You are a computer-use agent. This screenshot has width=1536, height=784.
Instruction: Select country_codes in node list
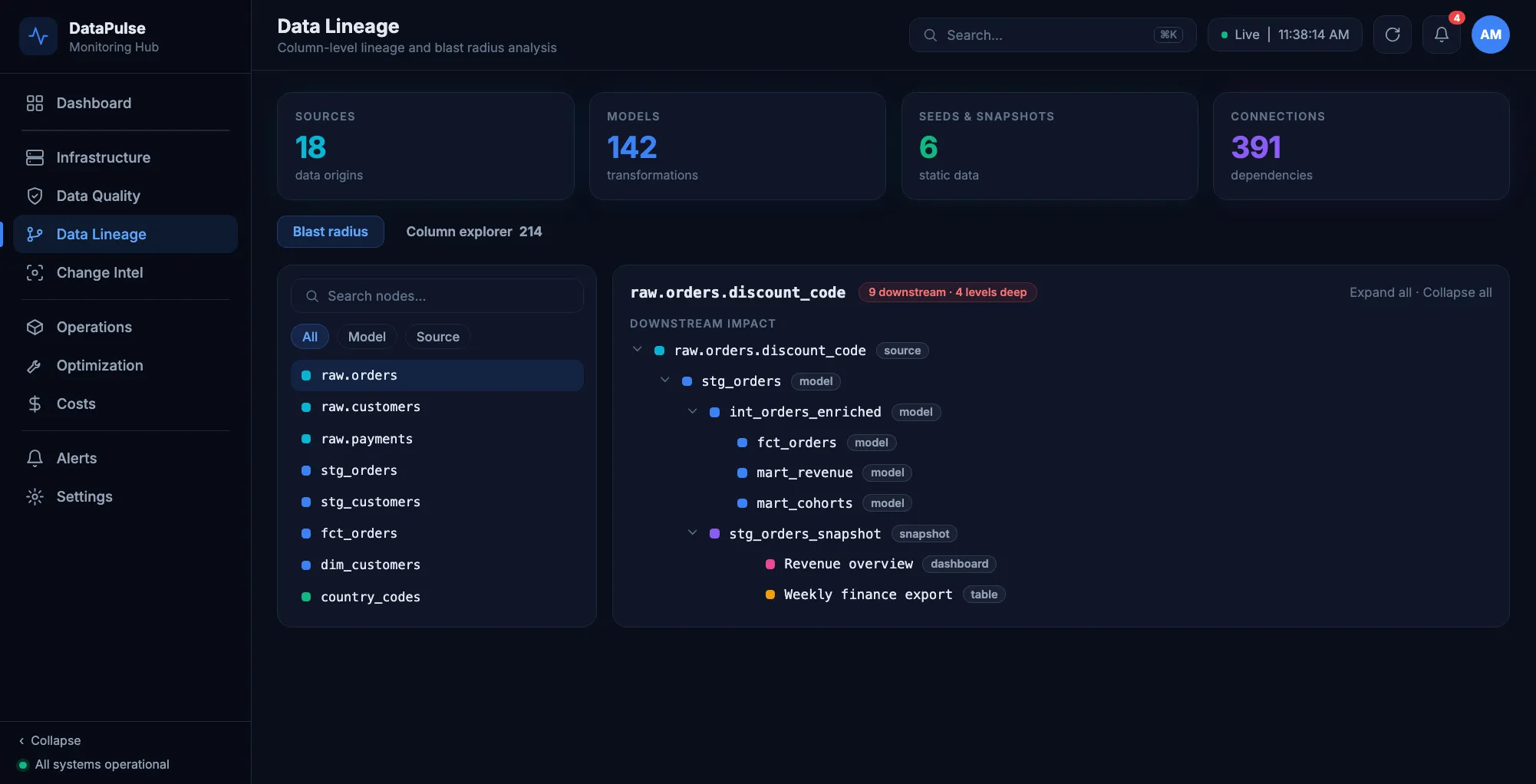(x=437, y=597)
